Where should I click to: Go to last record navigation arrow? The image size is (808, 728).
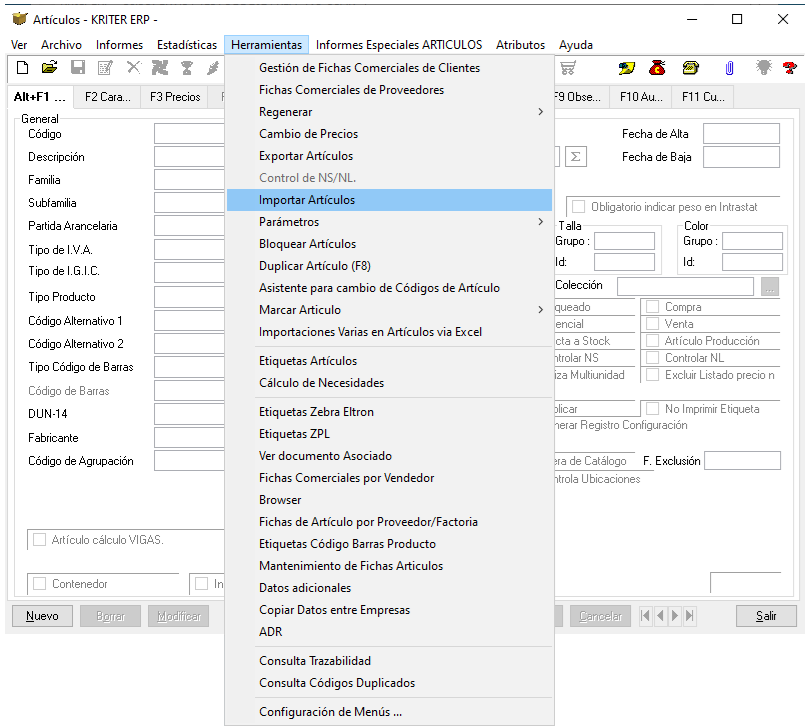pyautogui.click(x=689, y=616)
